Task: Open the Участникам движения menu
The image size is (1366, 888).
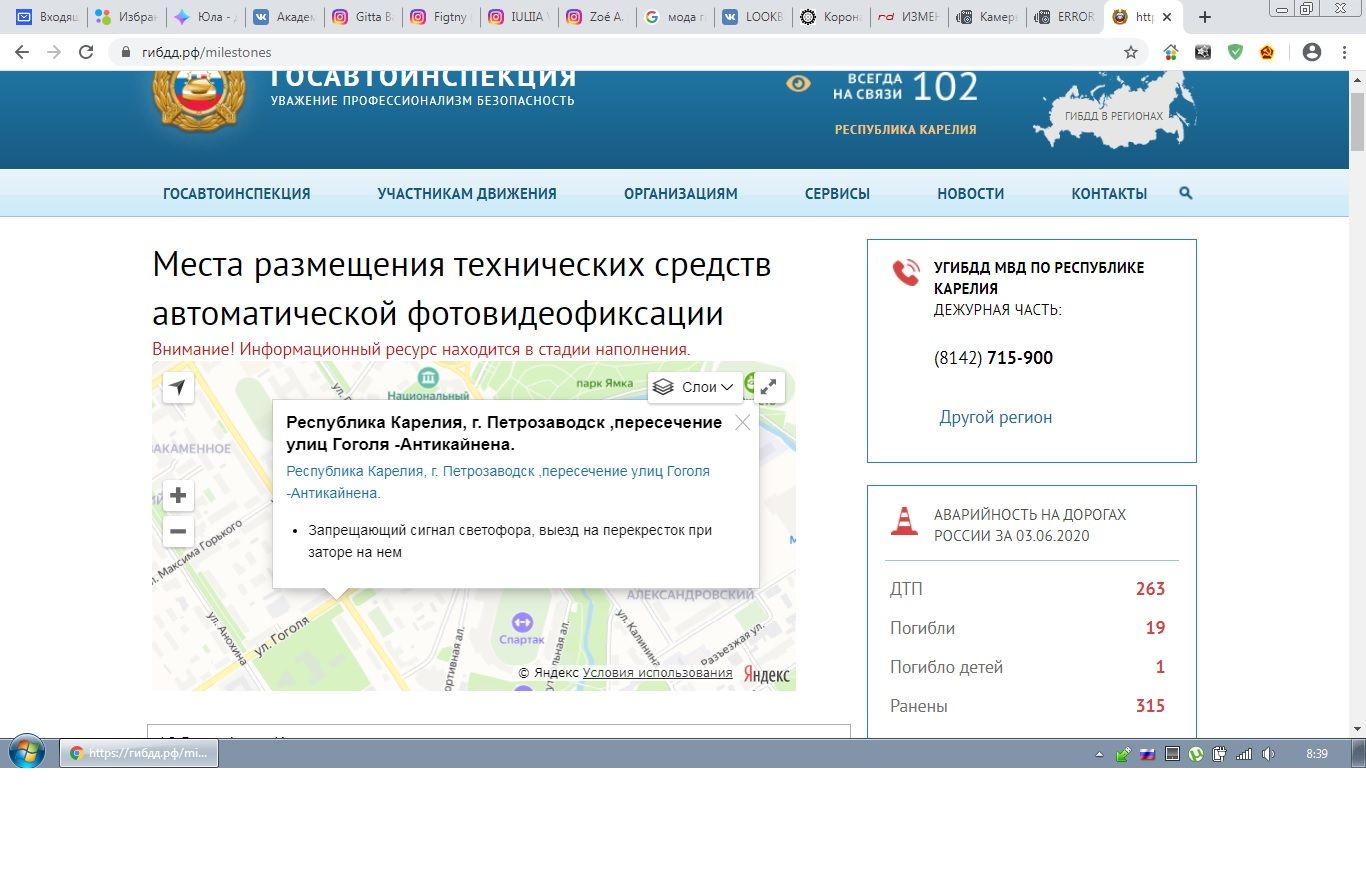Action: pos(467,194)
